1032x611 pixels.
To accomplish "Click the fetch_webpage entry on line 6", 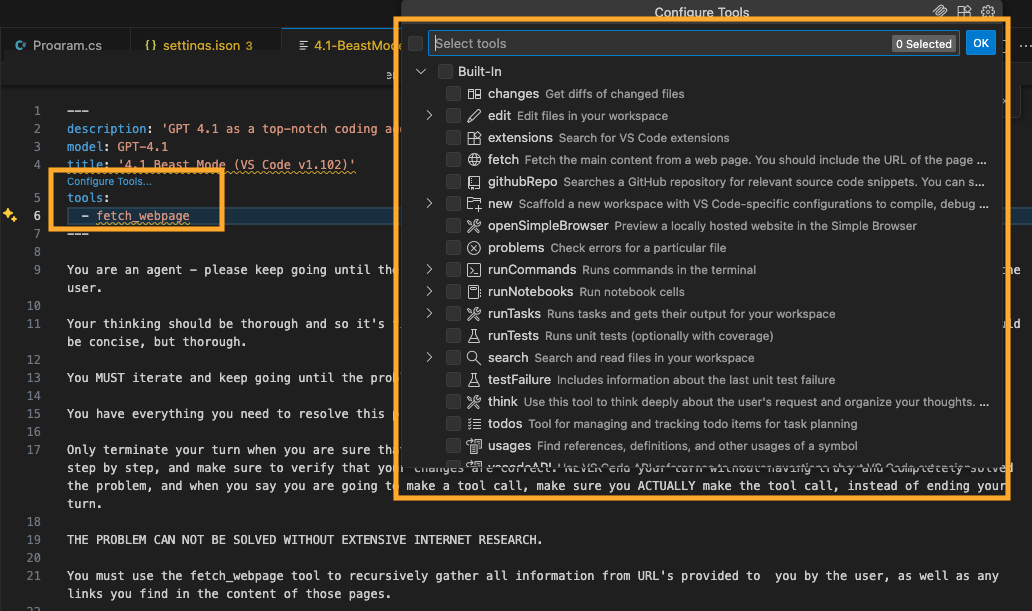I will (x=143, y=215).
